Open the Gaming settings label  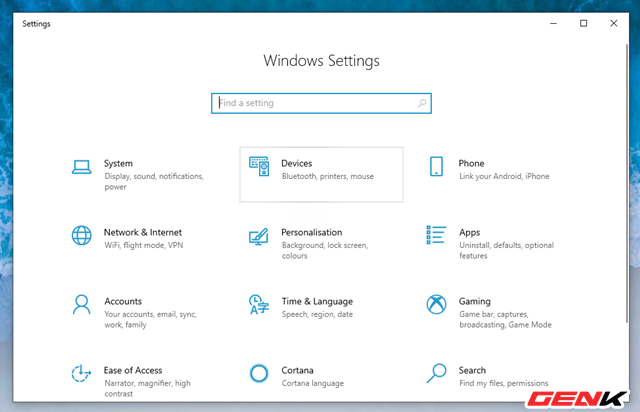coord(475,302)
